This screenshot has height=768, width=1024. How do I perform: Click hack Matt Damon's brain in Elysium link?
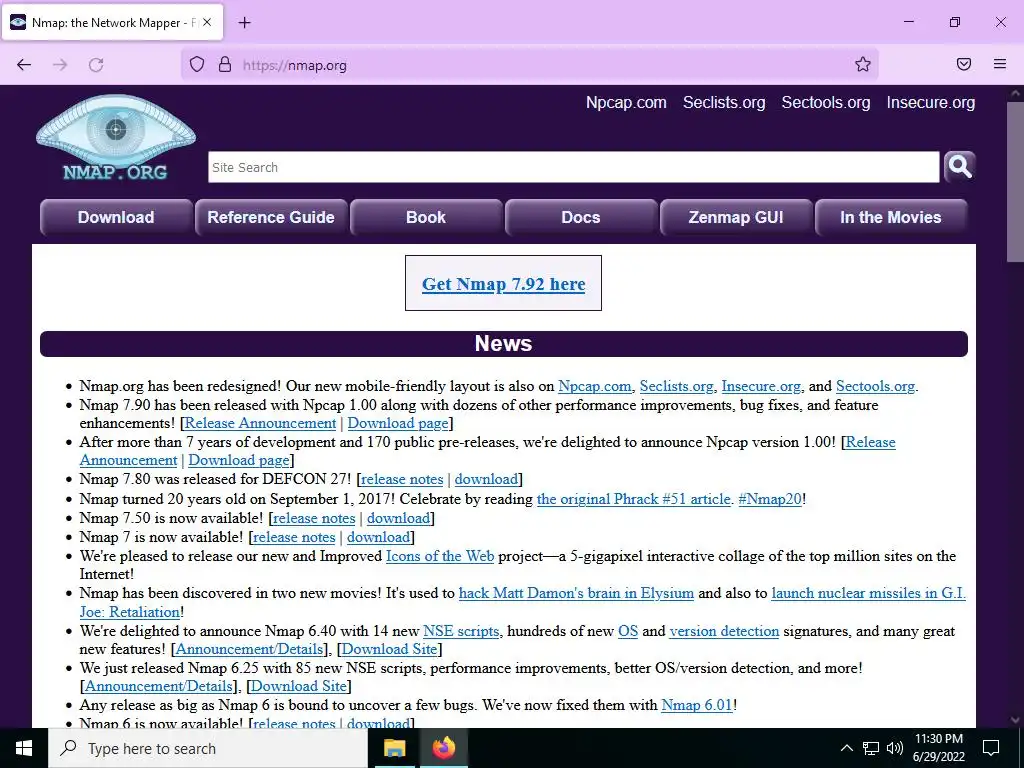click(576, 593)
